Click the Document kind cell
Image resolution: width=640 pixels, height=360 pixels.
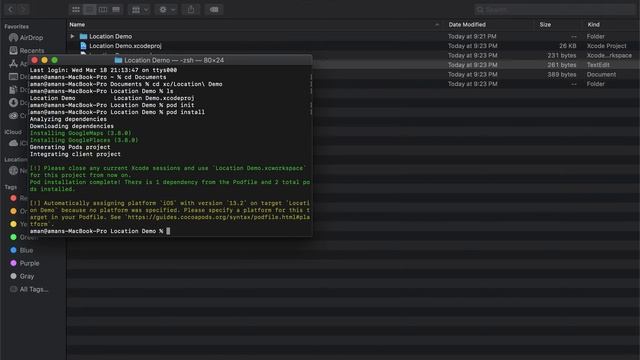pos(601,74)
